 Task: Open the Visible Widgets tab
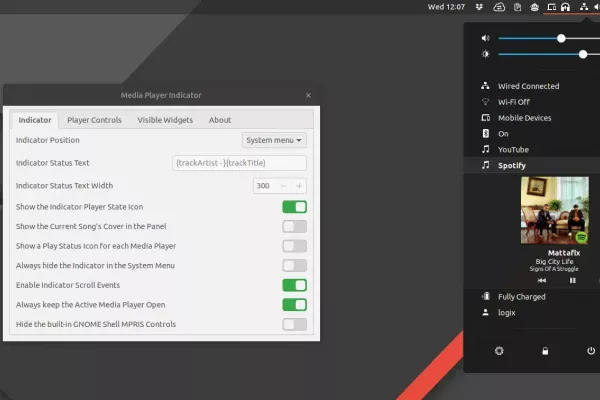(165, 120)
